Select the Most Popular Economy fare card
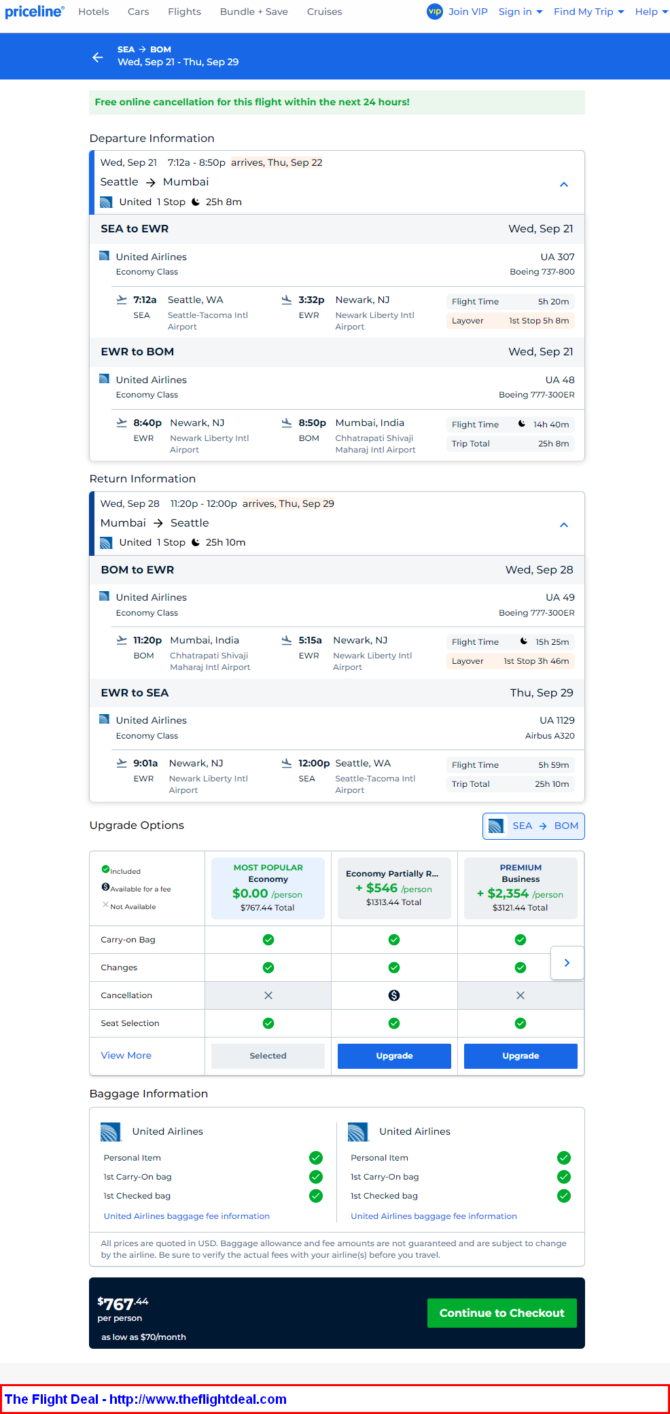 pyautogui.click(x=268, y=888)
